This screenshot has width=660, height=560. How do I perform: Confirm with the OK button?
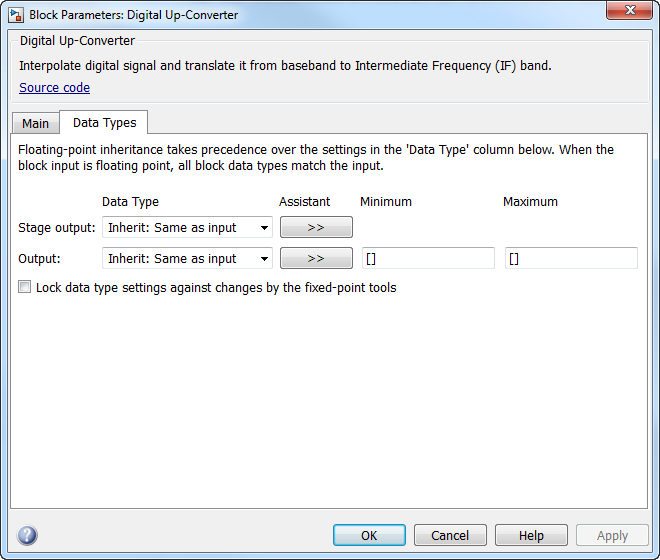(x=369, y=535)
